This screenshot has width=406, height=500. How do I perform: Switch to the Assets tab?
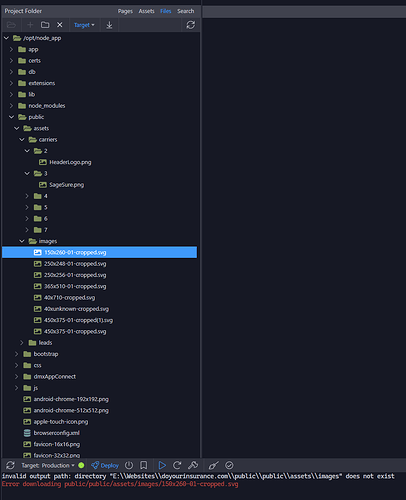[146, 11]
